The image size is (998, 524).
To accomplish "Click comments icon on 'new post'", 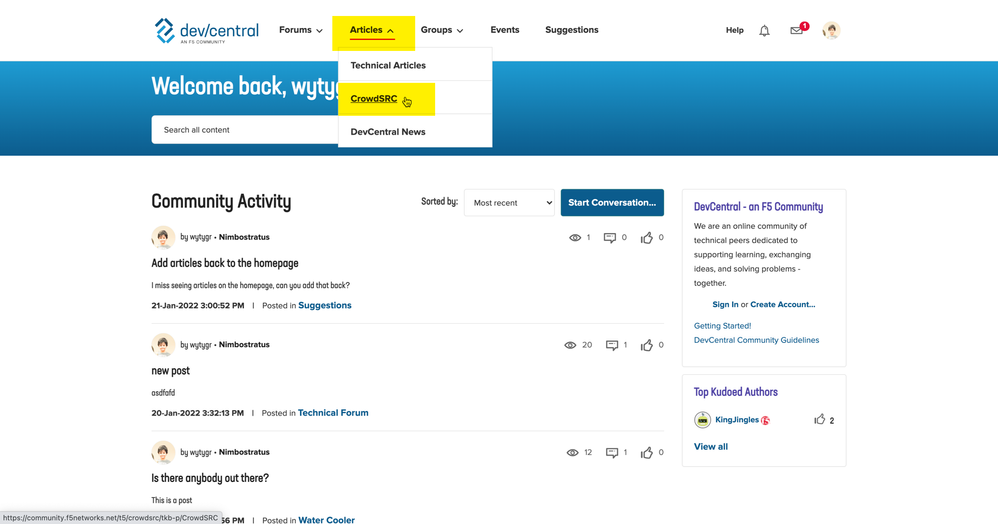I will coord(612,345).
